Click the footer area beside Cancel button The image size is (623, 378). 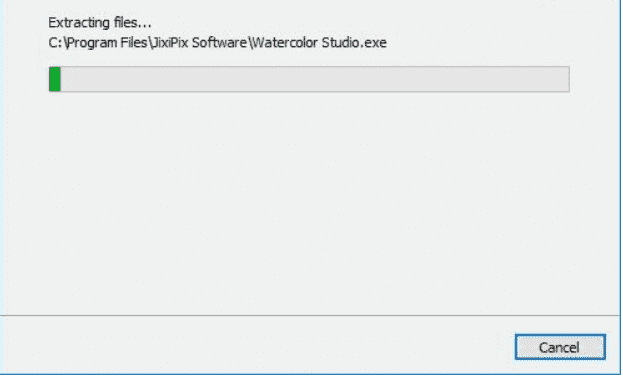pyautogui.click(x=254, y=346)
